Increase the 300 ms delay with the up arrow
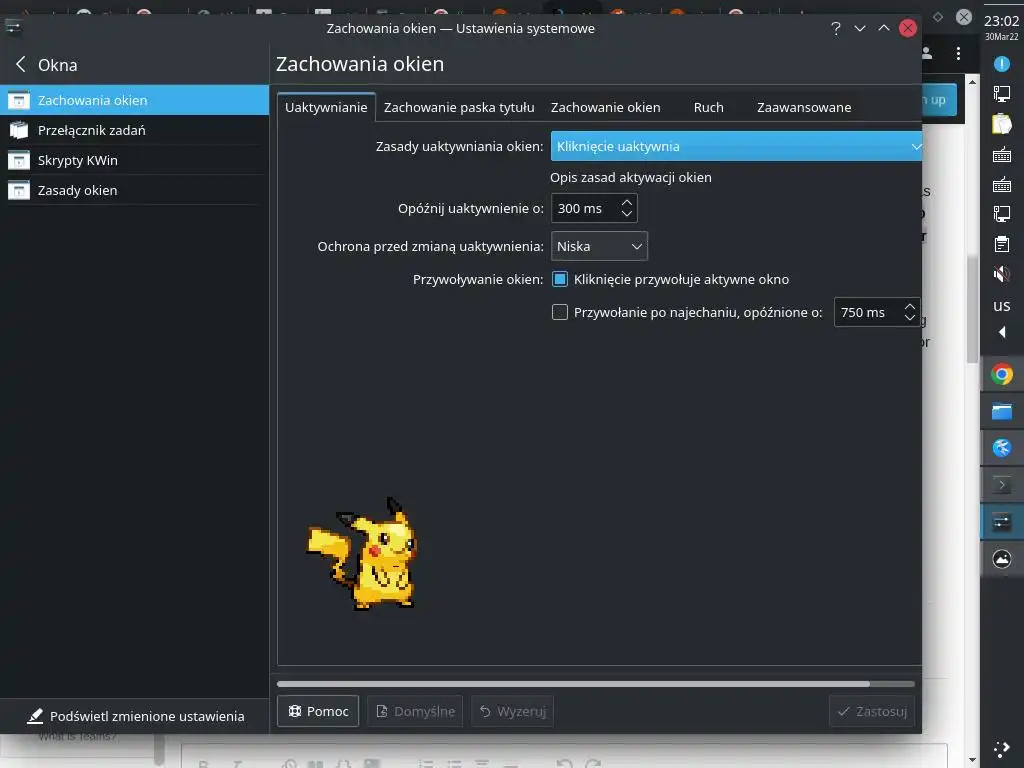This screenshot has height=768, width=1024. click(627, 202)
